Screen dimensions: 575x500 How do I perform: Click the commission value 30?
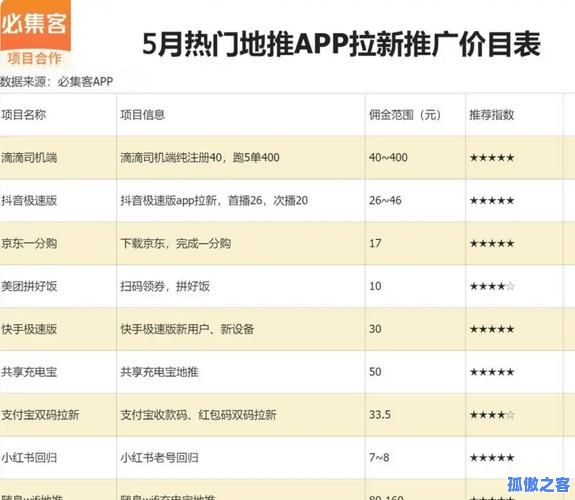point(375,329)
